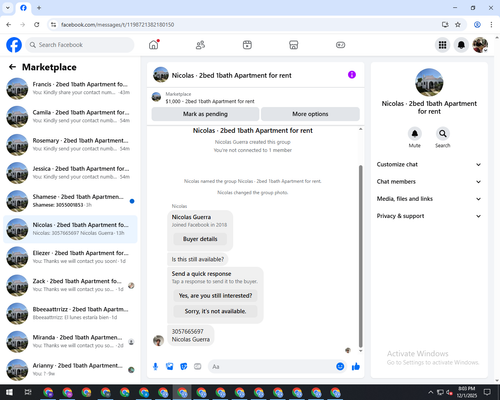Viewport: 500px width, 400px height.
Task: Open Camila apartment conversation
Action: click(70, 117)
